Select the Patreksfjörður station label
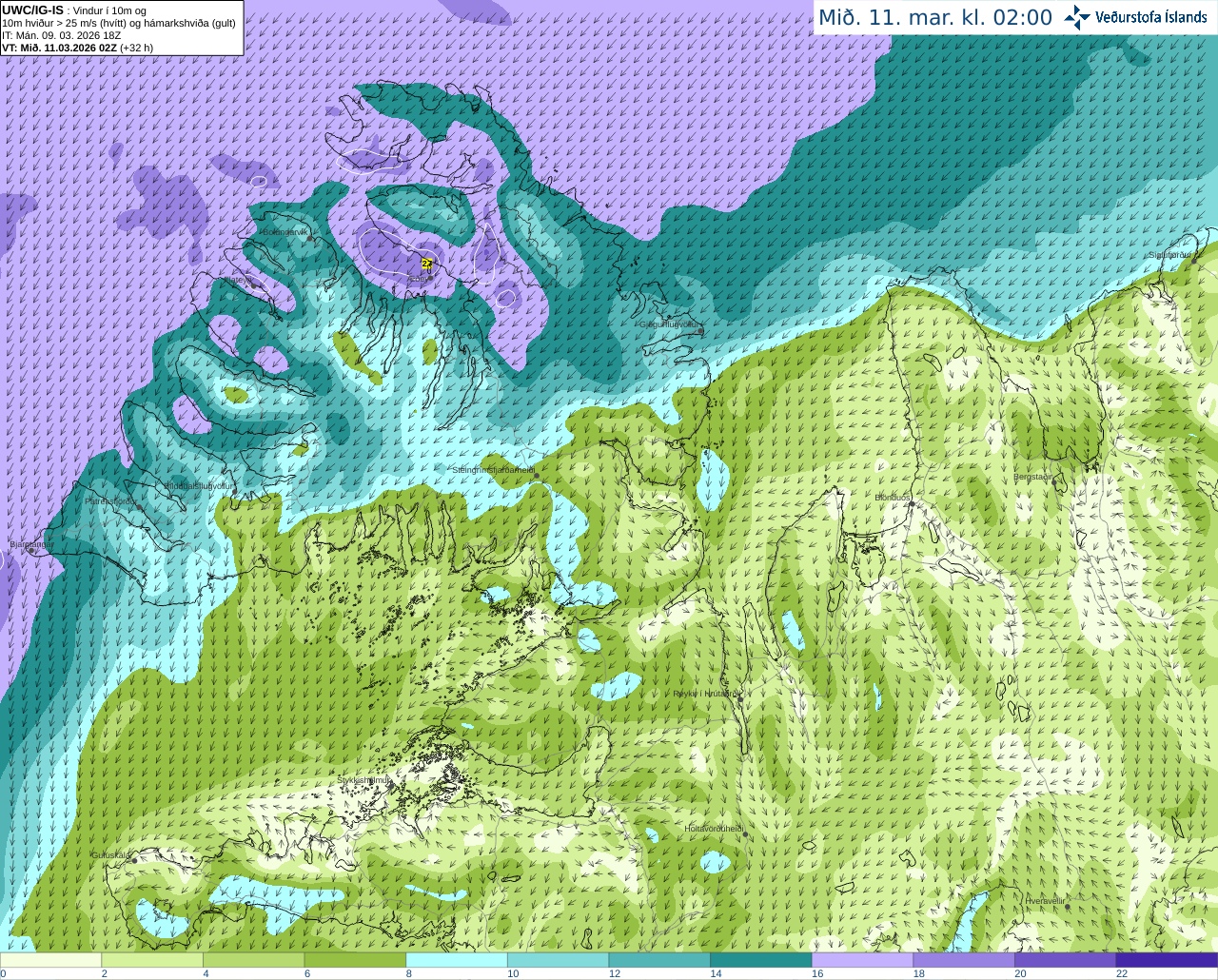This screenshot has width=1218, height=980. [x=111, y=500]
